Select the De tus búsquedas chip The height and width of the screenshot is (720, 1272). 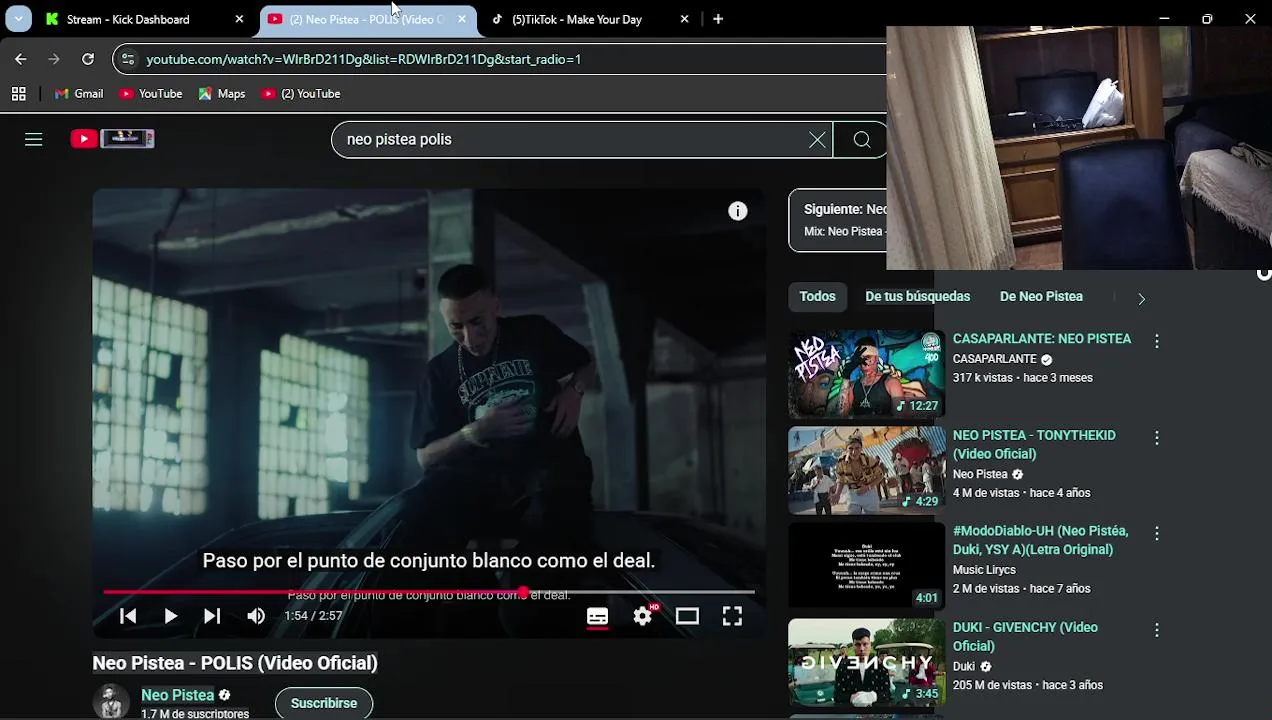(x=918, y=297)
